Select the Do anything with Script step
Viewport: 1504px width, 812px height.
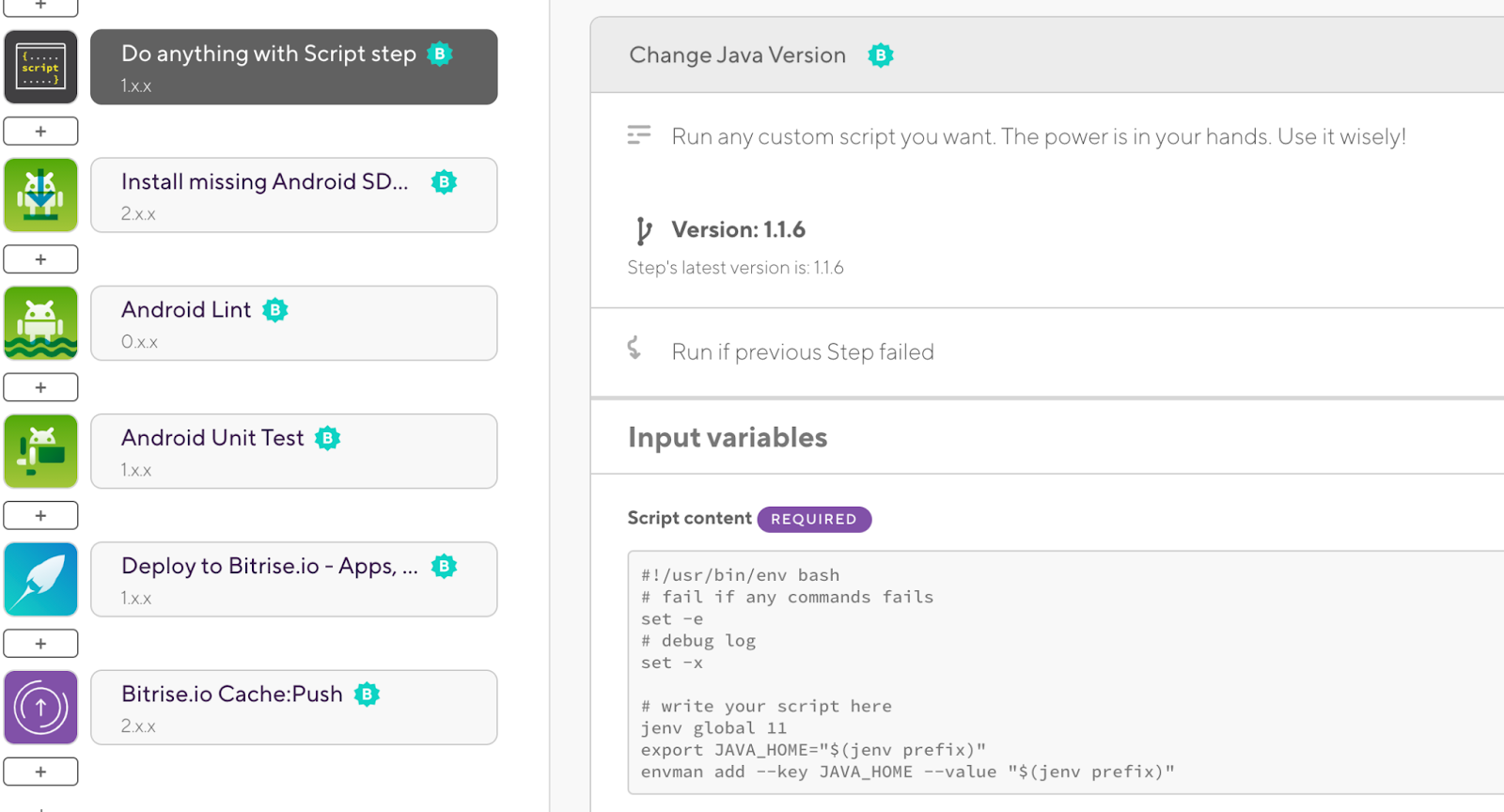(293, 67)
